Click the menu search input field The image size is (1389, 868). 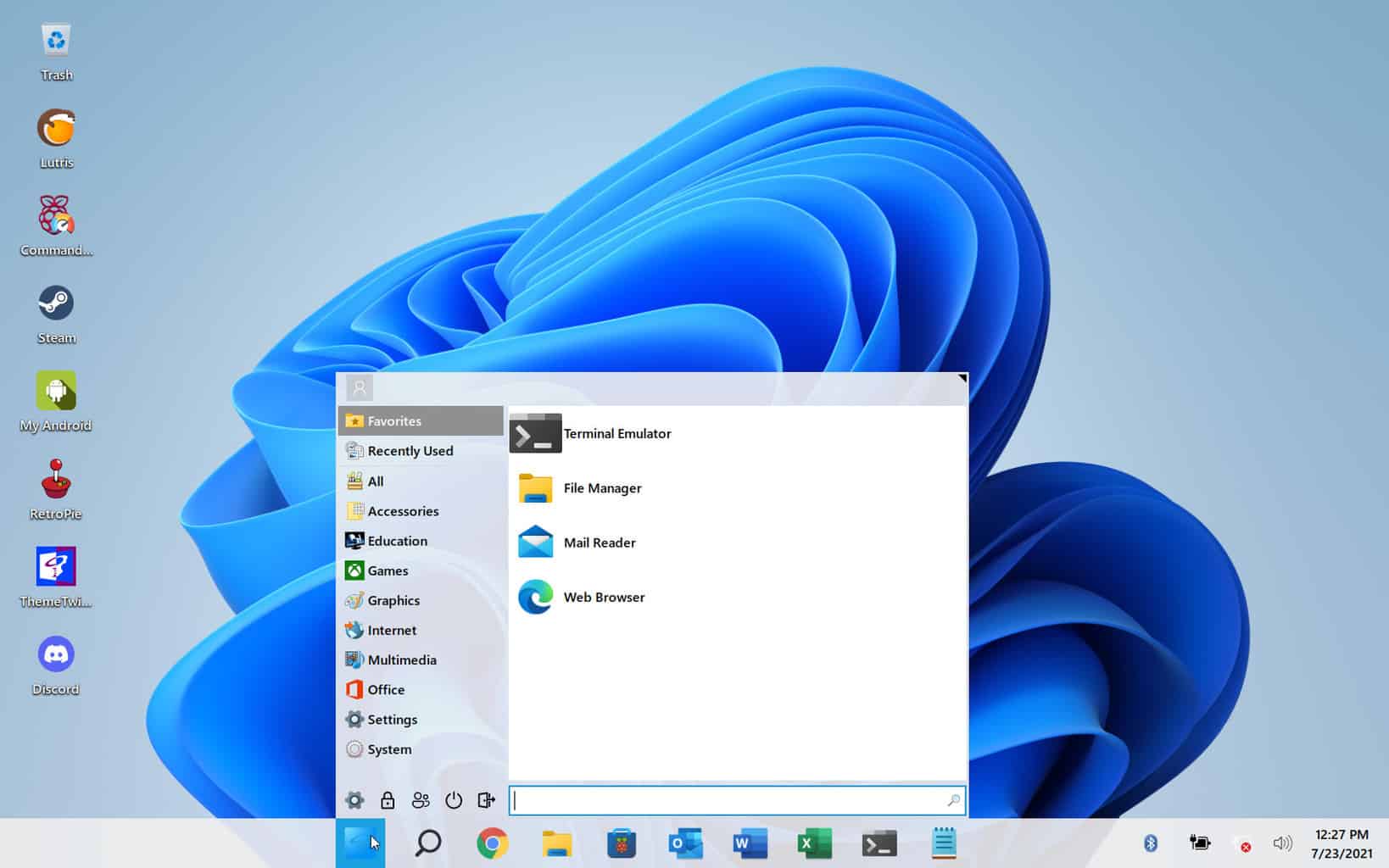[x=737, y=800]
